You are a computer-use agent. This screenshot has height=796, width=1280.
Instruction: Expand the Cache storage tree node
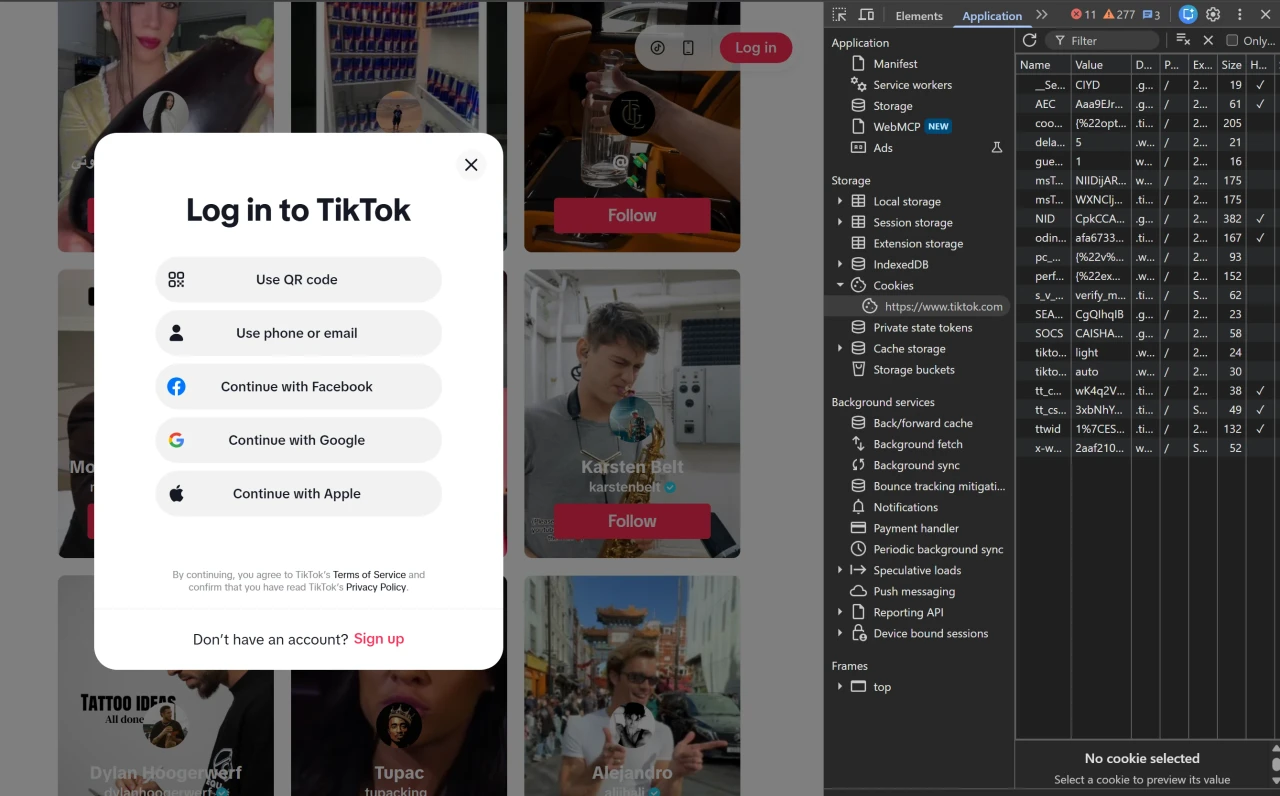click(x=840, y=348)
